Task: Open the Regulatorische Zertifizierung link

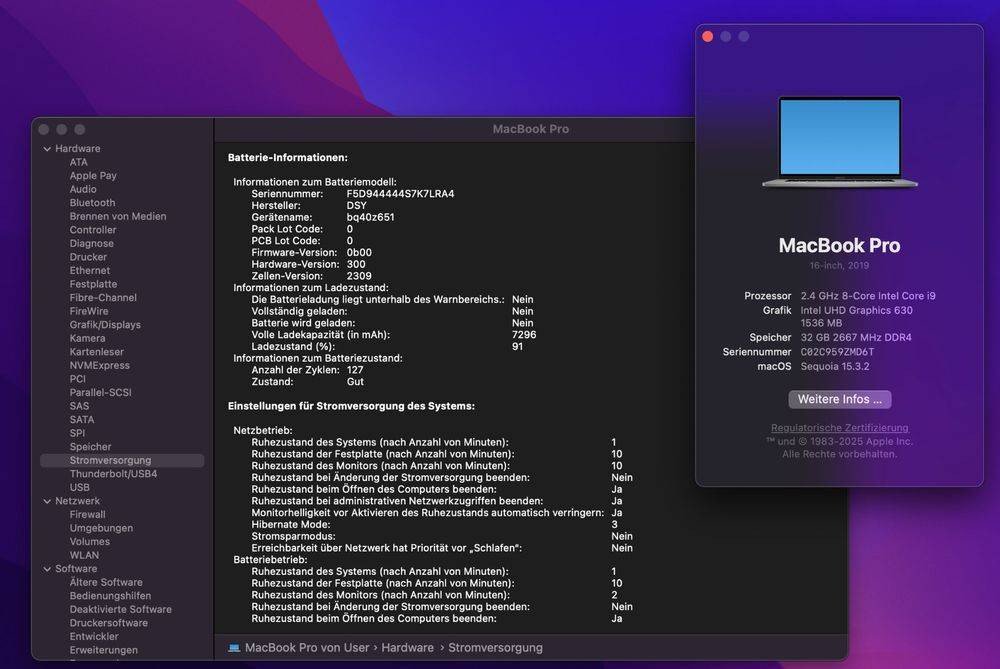Action: 839,427
